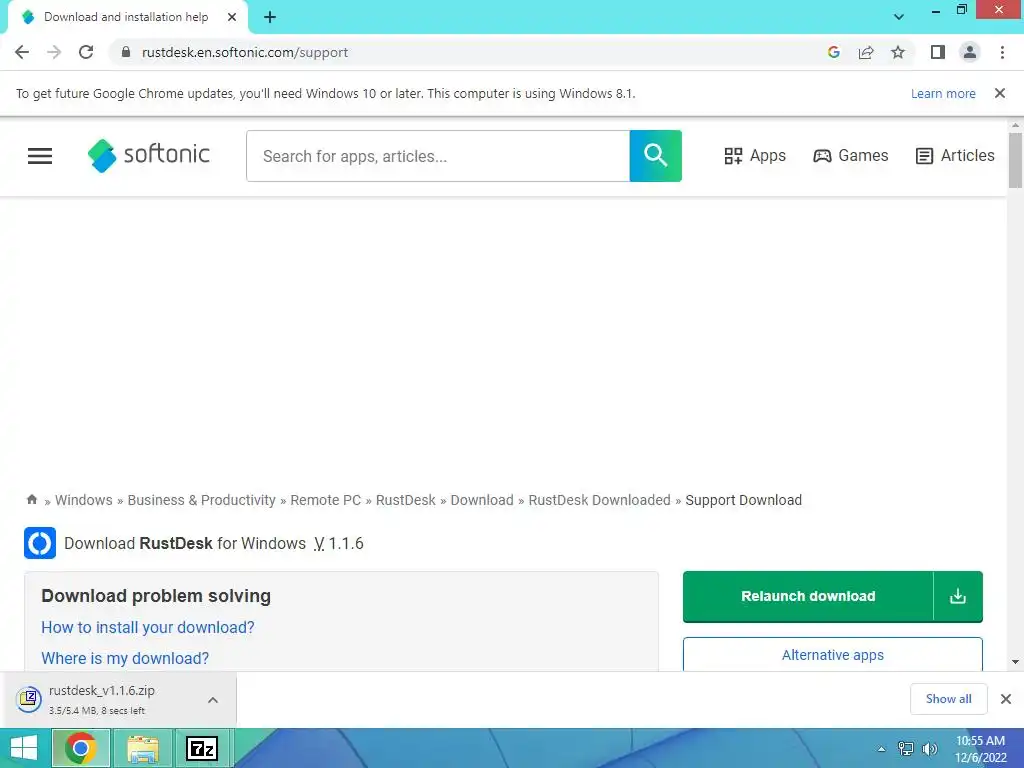This screenshot has width=1024, height=768.
Task: Close the Download and installation help tab
Action: click(232, 17)
